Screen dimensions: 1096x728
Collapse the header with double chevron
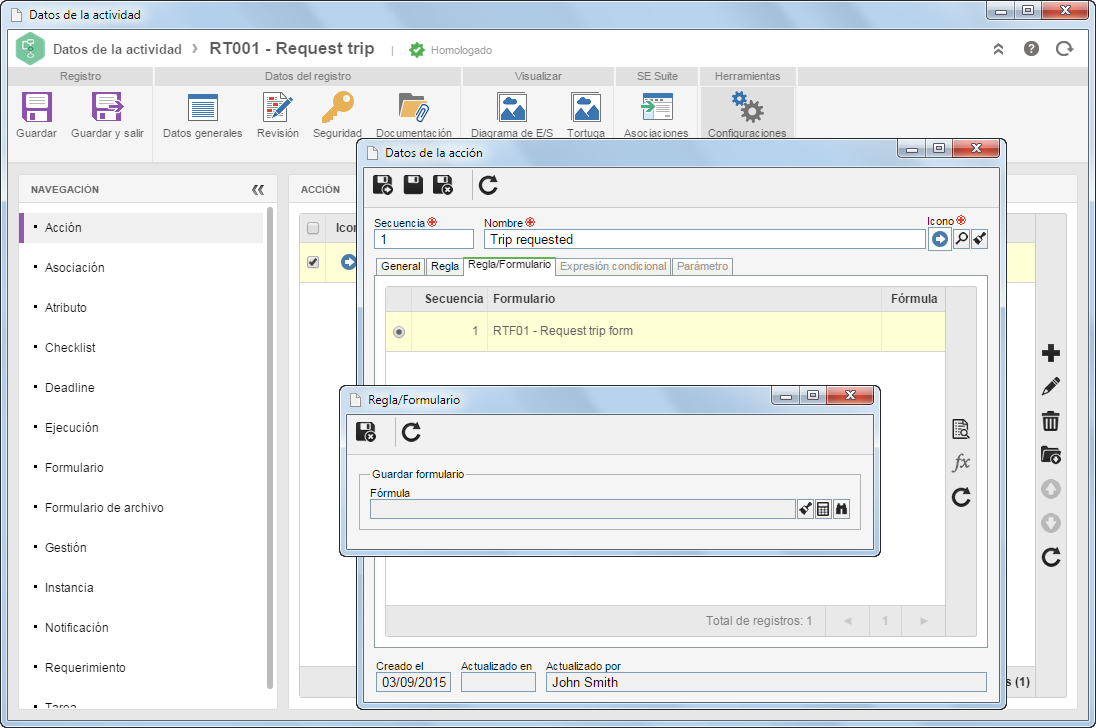pos(998,49)
